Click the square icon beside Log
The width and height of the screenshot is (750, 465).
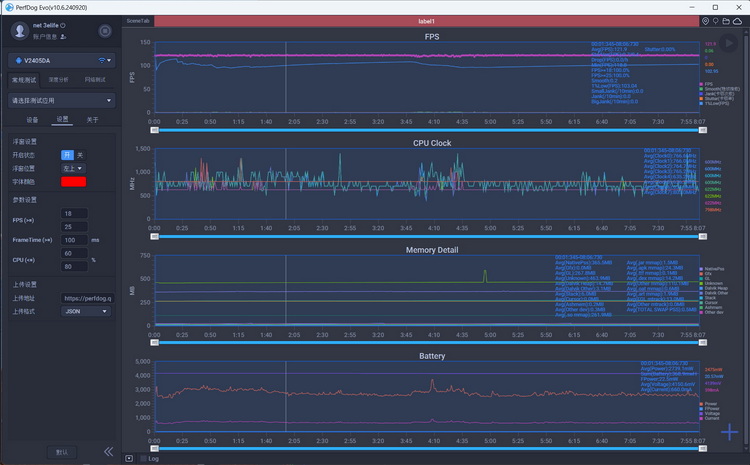coord(129,458)
